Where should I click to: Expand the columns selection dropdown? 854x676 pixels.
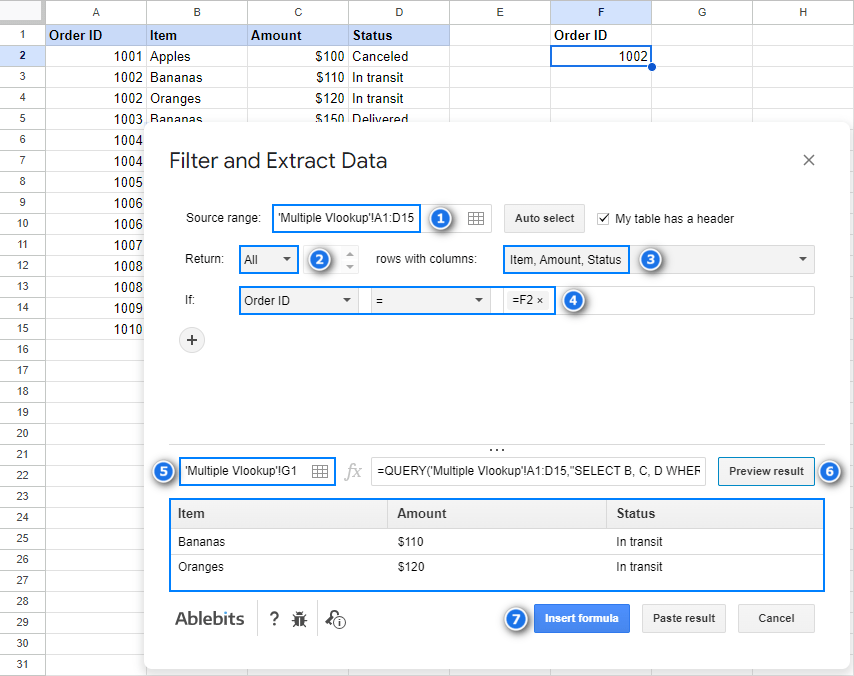point(803,259)
